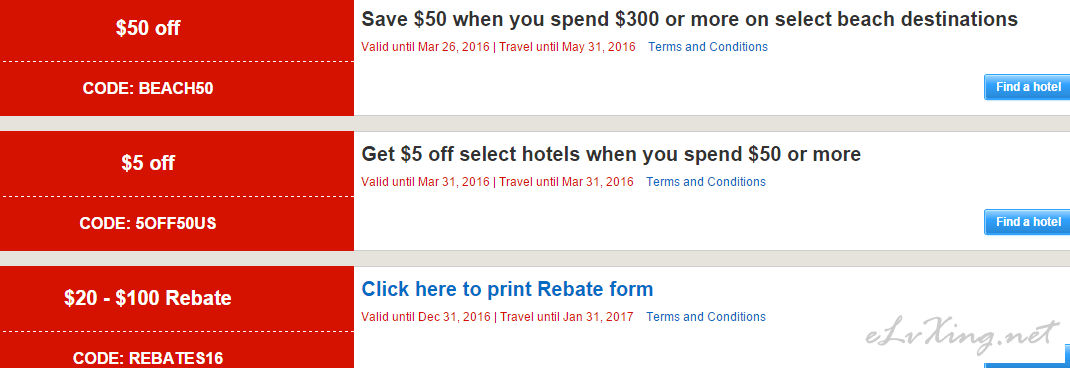Click here to print Rebate form link
This screenshot has width=1070, height=368.
(x=507, y=289)
